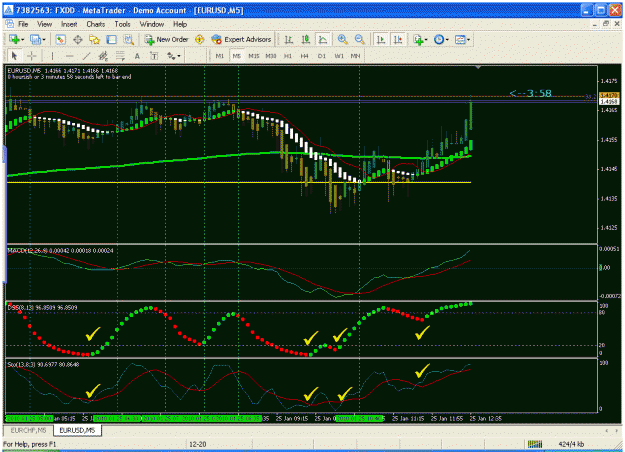The width and height of the screenshot is (625, 452).
Task: Draw a trendline with the line tool
Action: point(86,56)
